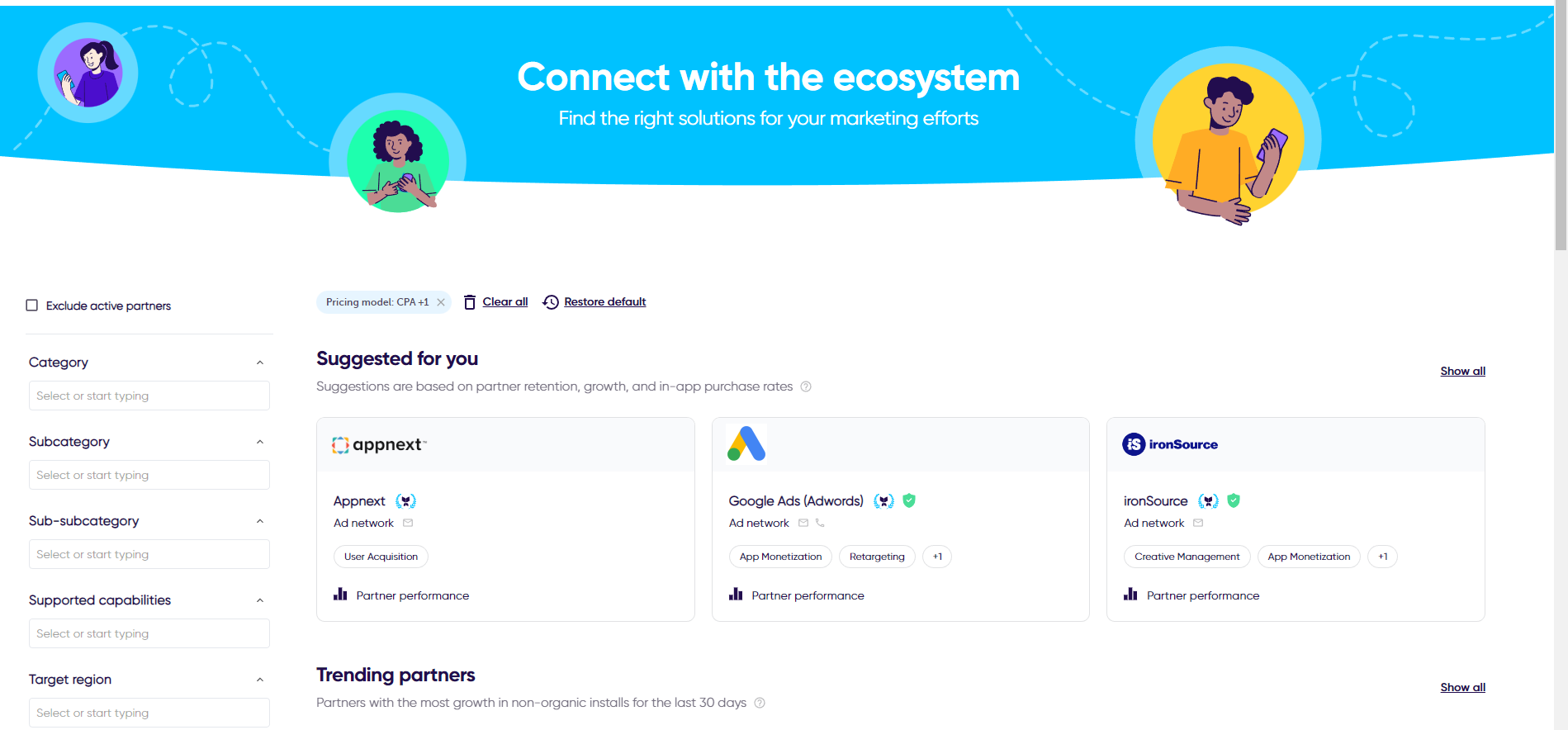Viewport: 1568px width, 730px height.
Task: Select the Creative Management tag on ironSource
Action: point(1187,557)
